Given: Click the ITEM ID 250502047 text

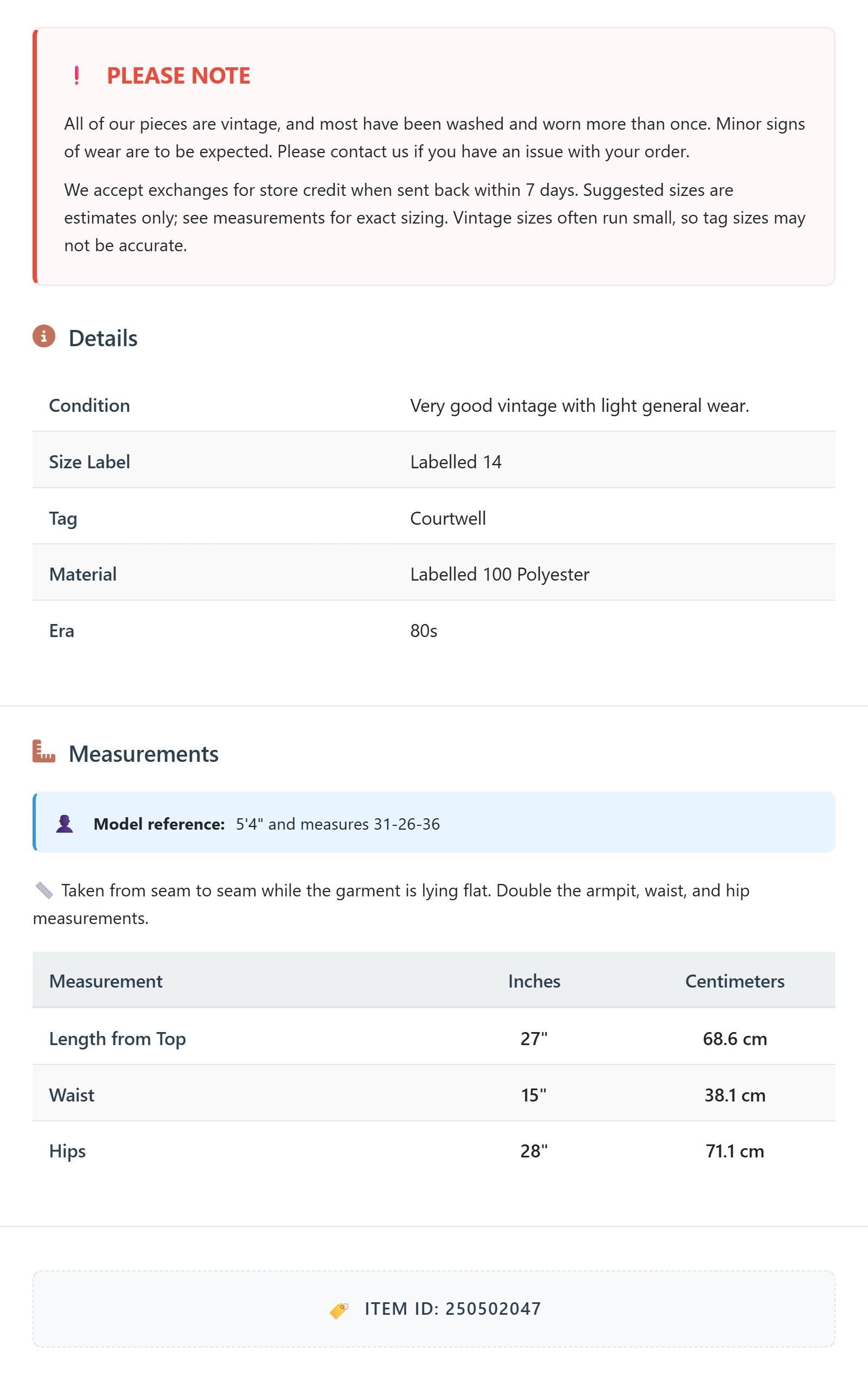Looking at the screenshot, I should click(x=453, y=1309).
